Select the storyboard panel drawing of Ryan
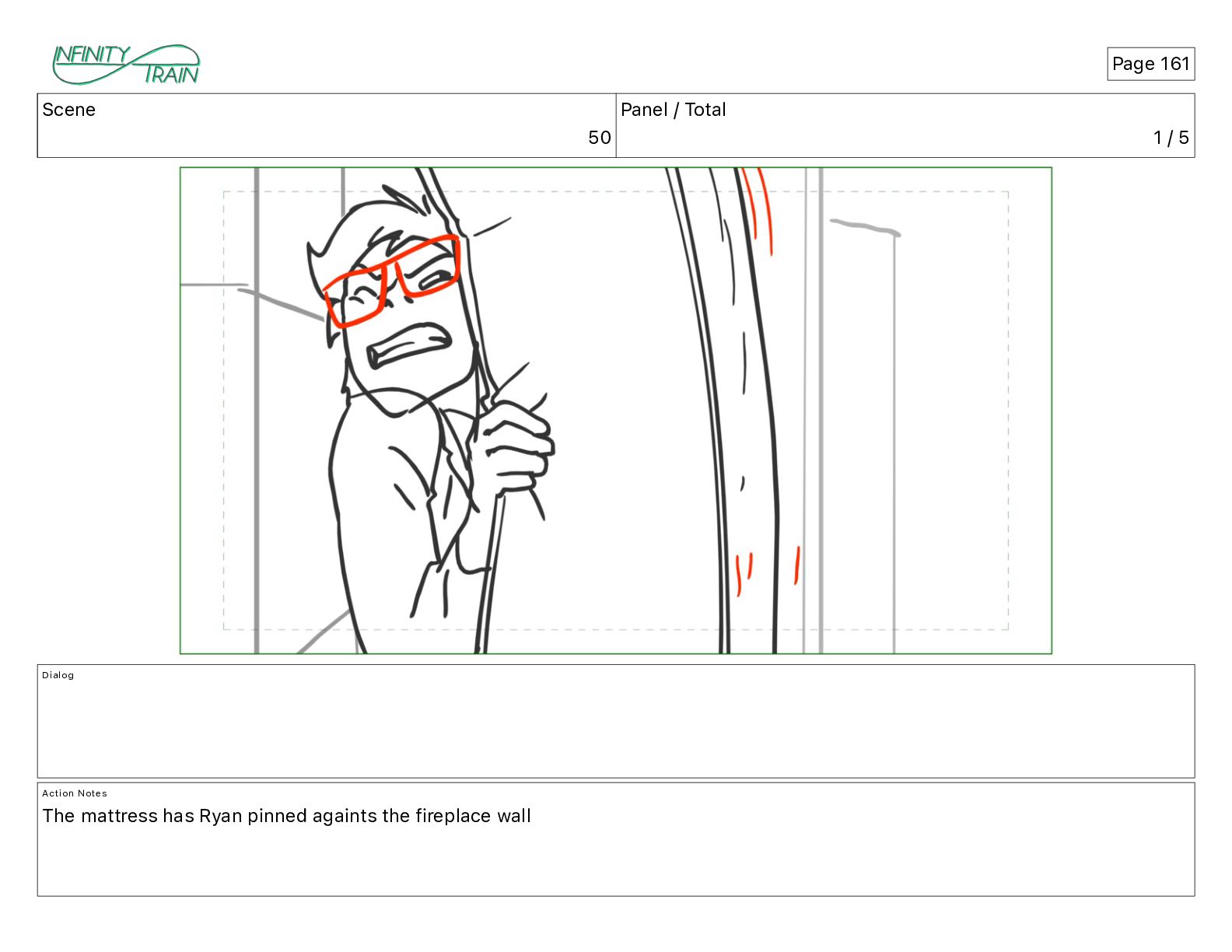1232x952 pixels. pos(616,411)
